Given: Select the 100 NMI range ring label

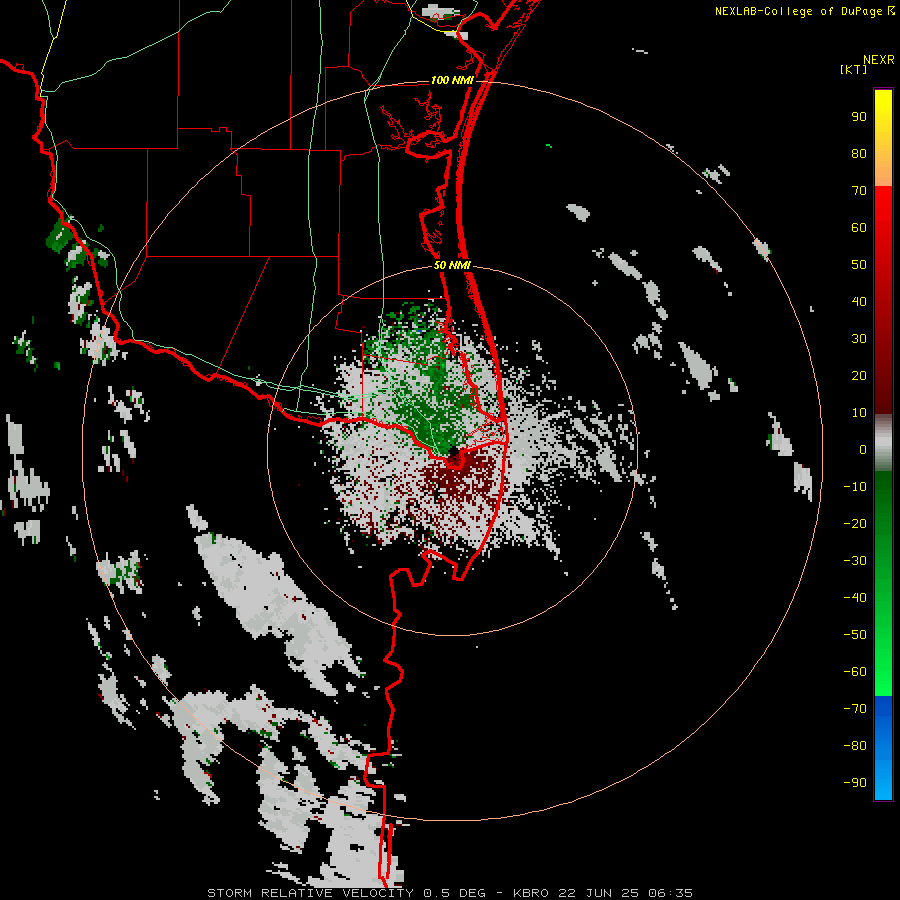Looking at the screenshot, I should [452, 80].
